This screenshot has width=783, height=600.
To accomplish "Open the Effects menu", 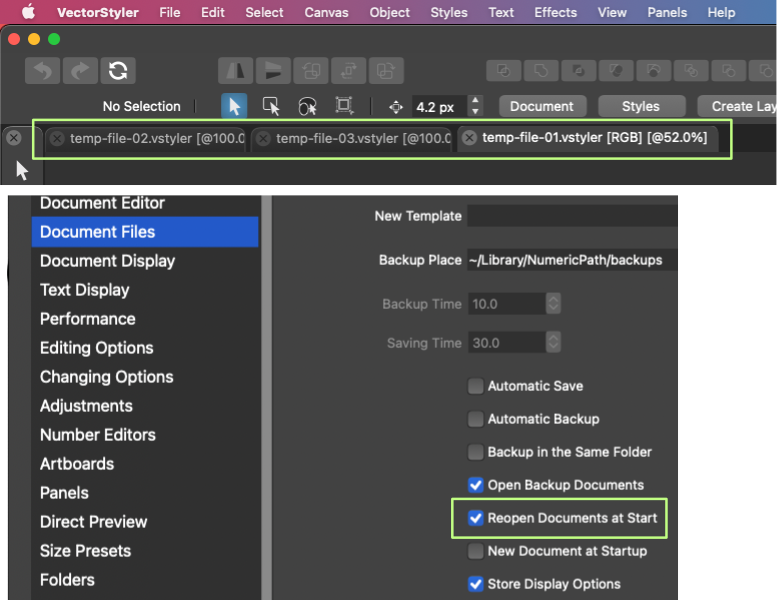I will 555,13.
